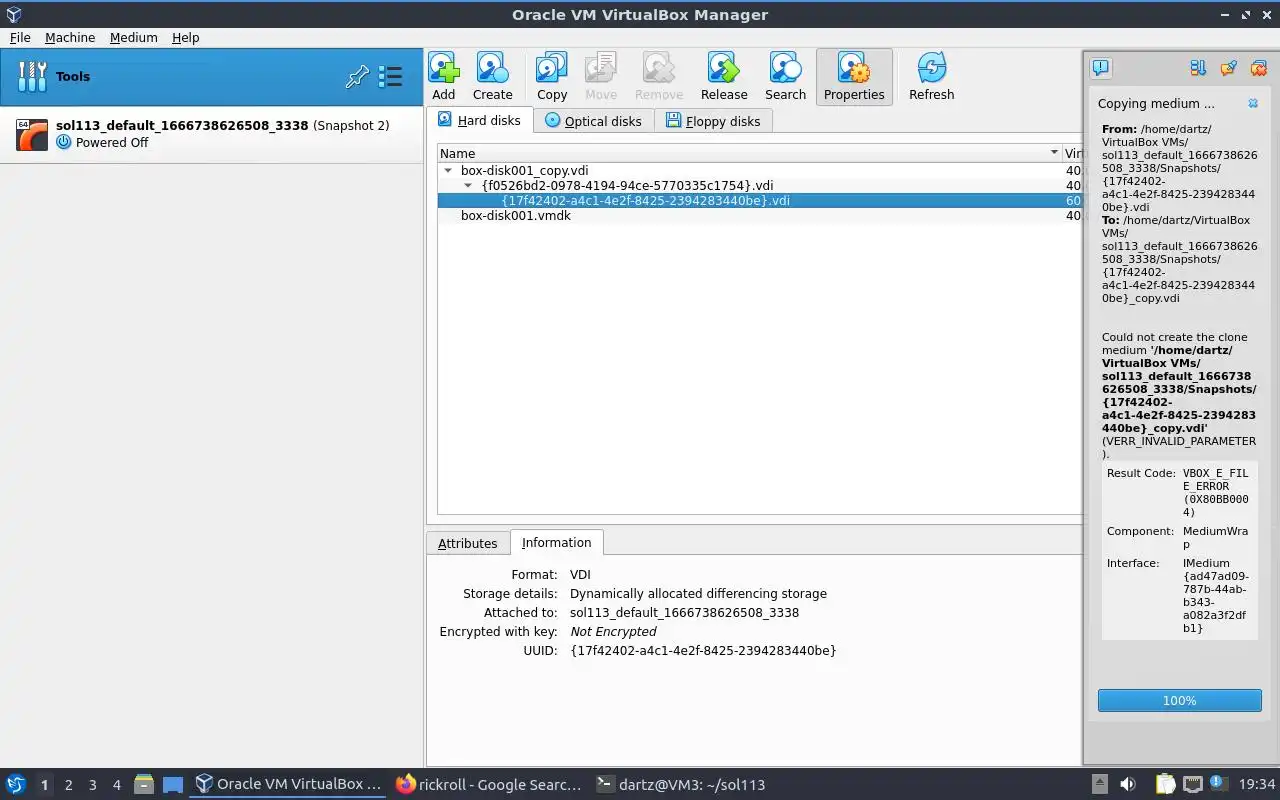Click the network tray icon
This screenshot has height=800, width=1280.
click(x=1192, y=785)
